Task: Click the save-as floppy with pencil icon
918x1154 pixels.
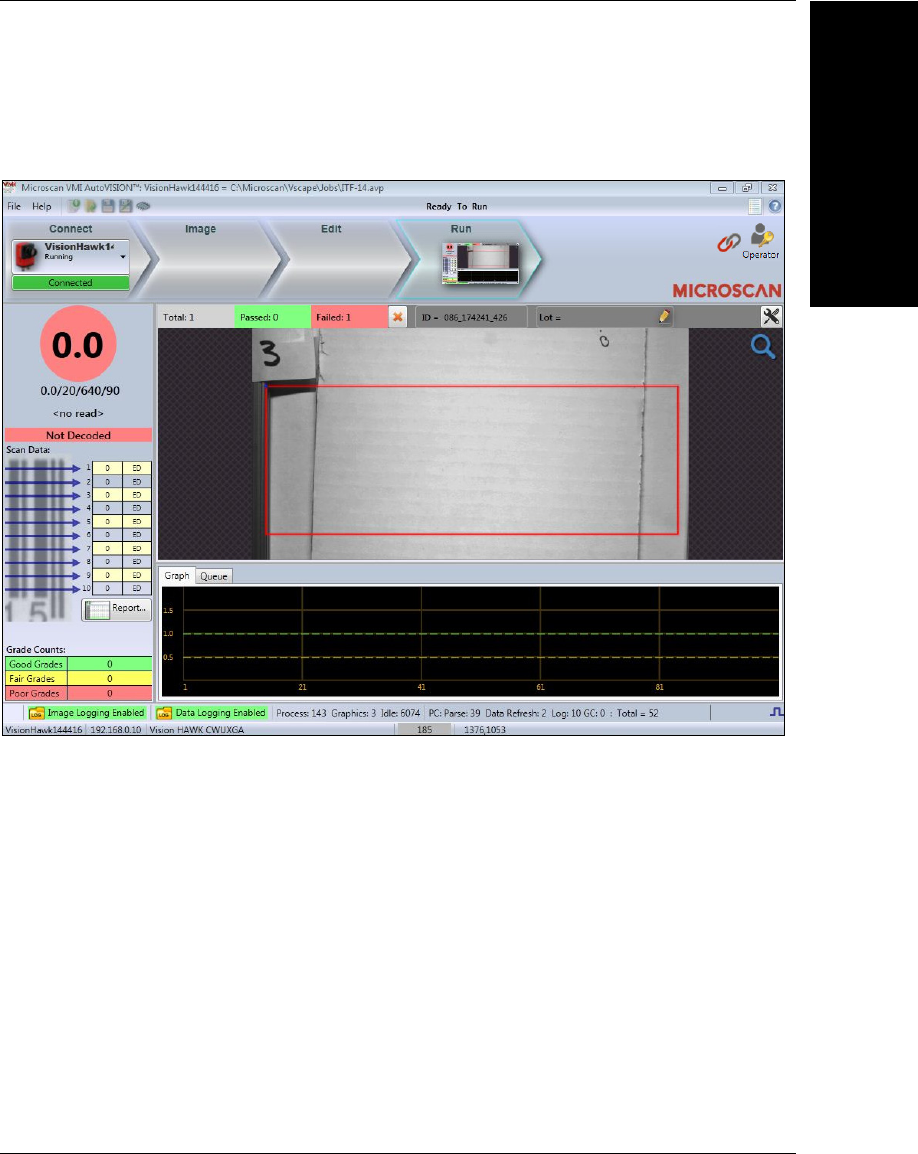Action: [125, 207]
